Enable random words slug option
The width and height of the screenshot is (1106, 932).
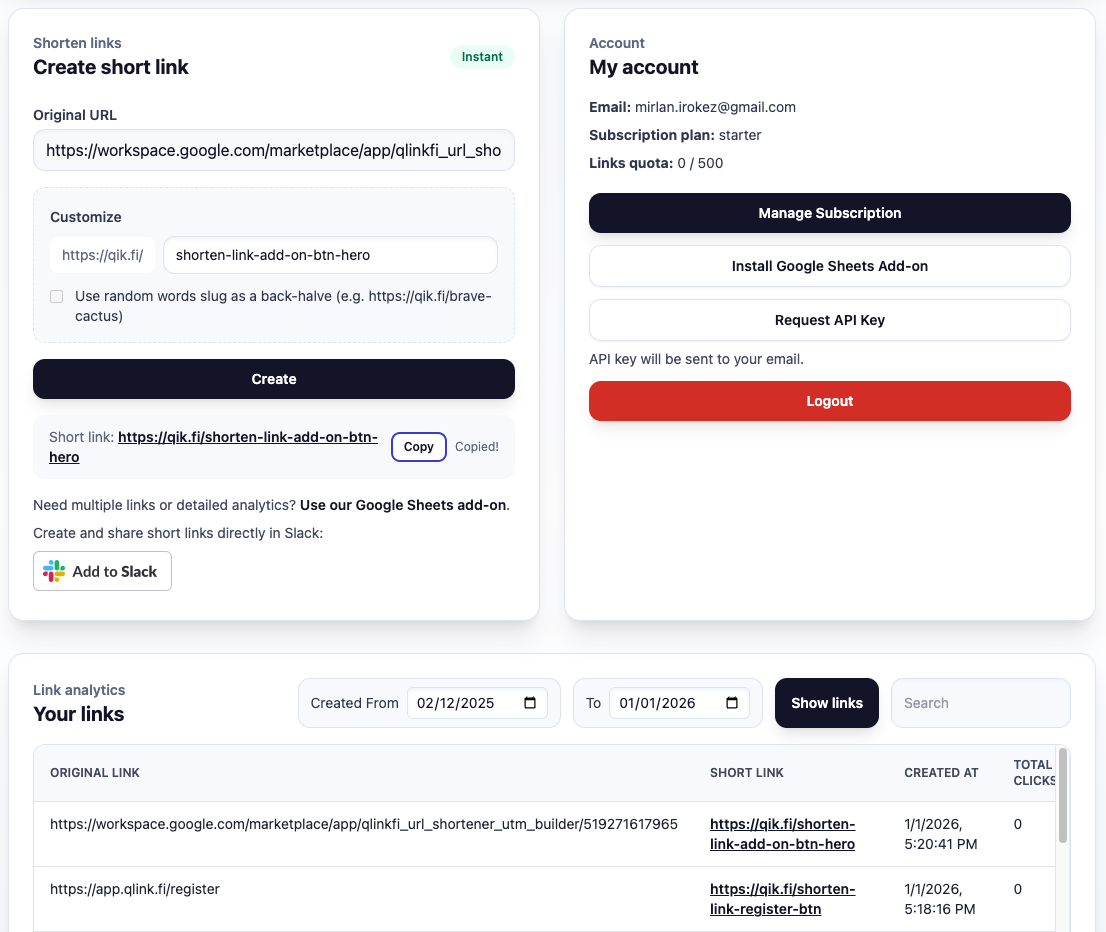[x=56, y=296]
